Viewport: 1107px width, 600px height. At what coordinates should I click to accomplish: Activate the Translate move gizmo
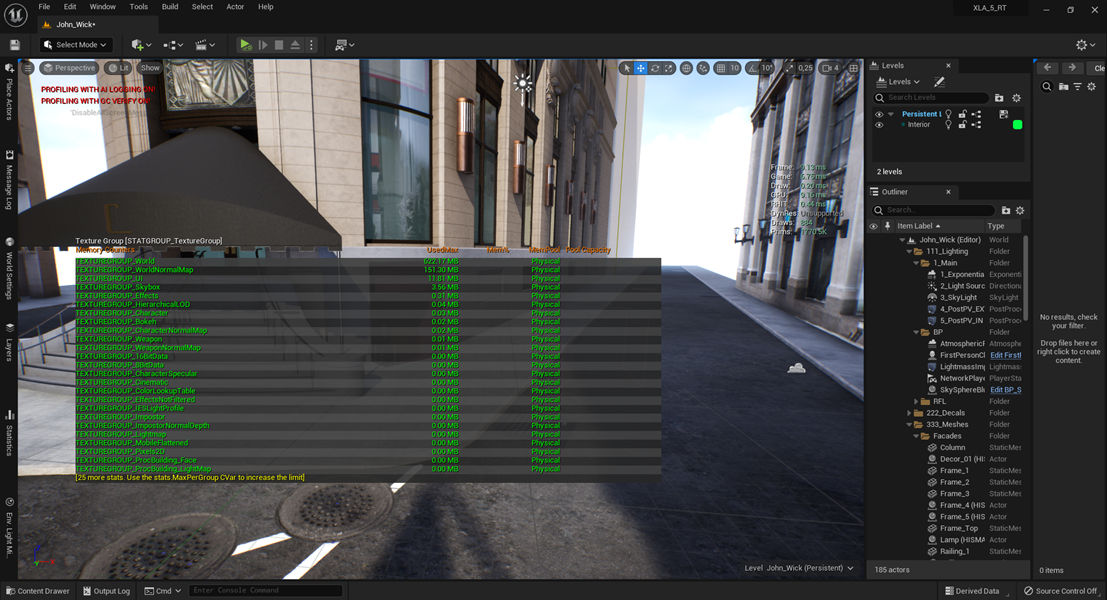[x=640, y=68]
